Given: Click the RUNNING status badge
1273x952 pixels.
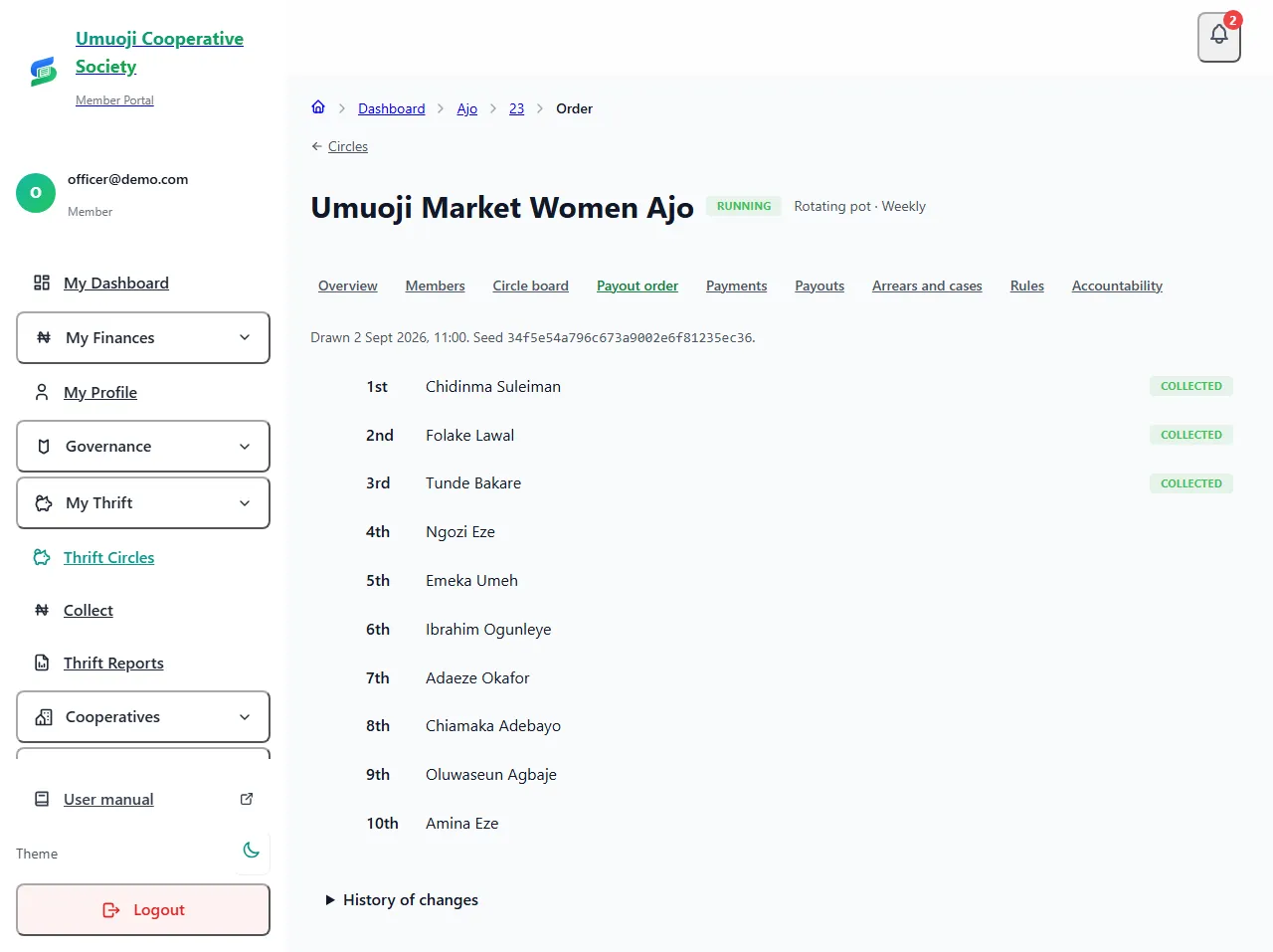Looking at the screenshot, I should 744,206.
